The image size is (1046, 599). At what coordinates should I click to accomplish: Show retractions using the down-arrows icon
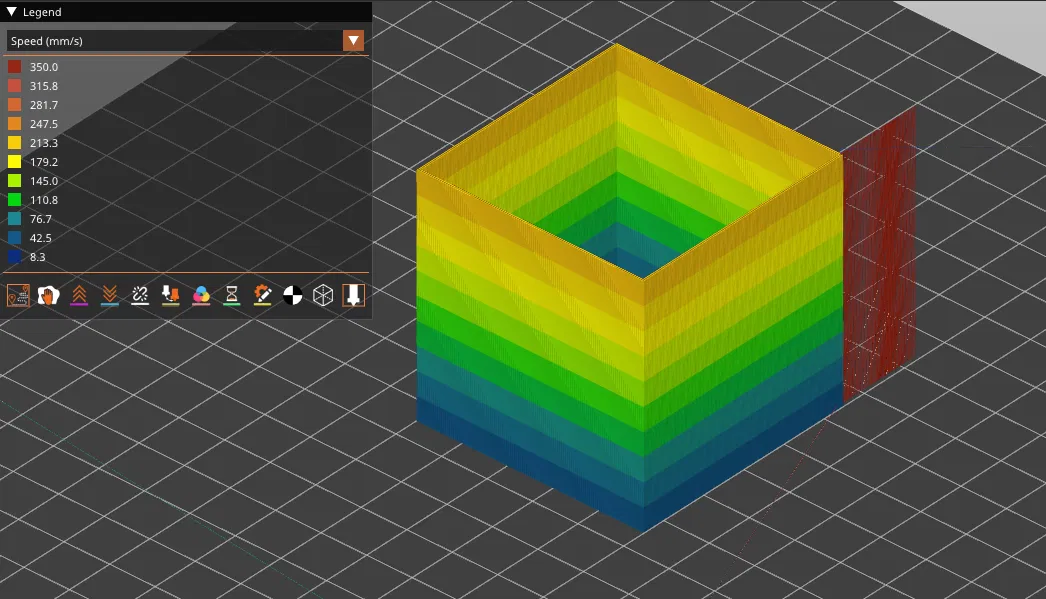pos(108,294)
